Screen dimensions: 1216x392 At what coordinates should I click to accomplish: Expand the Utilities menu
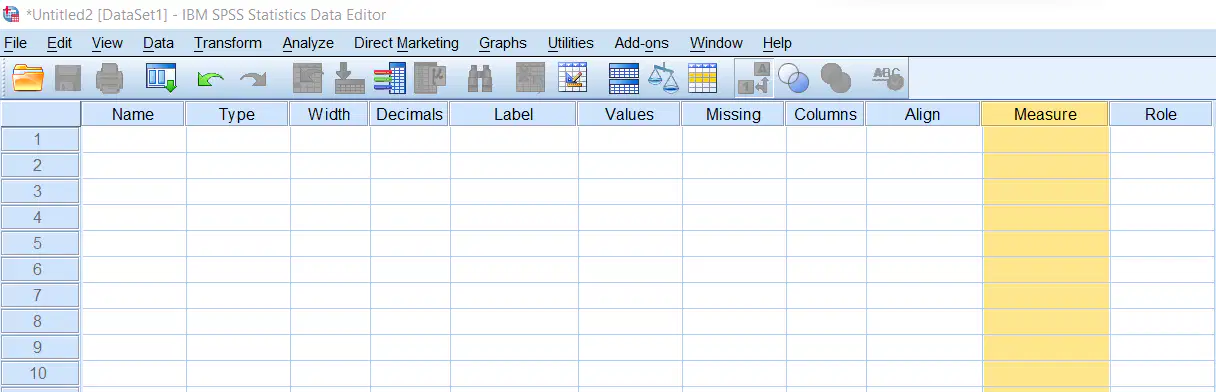point(571,43)
